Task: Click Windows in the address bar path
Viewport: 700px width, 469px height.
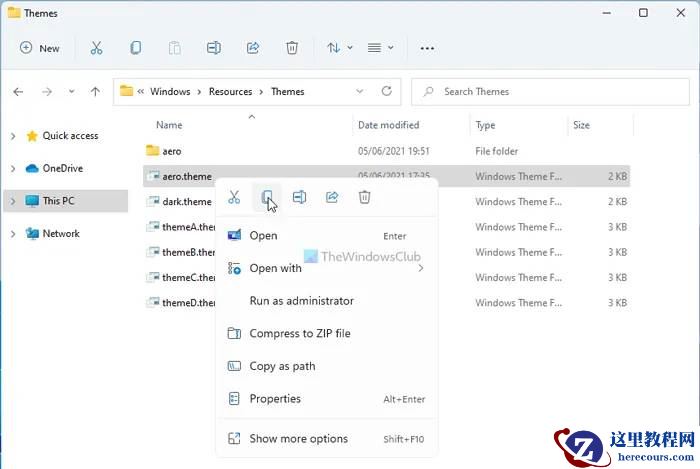Action: point(170,91)
